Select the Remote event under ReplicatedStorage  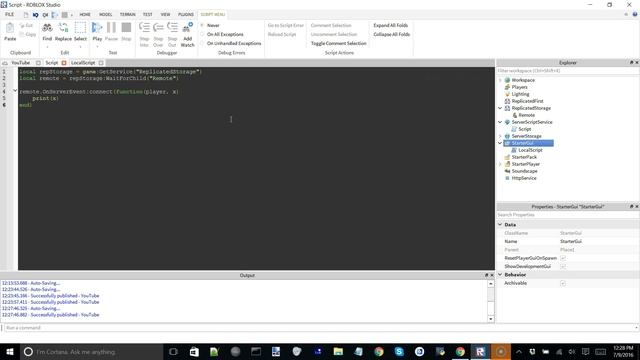pos(527,115)
